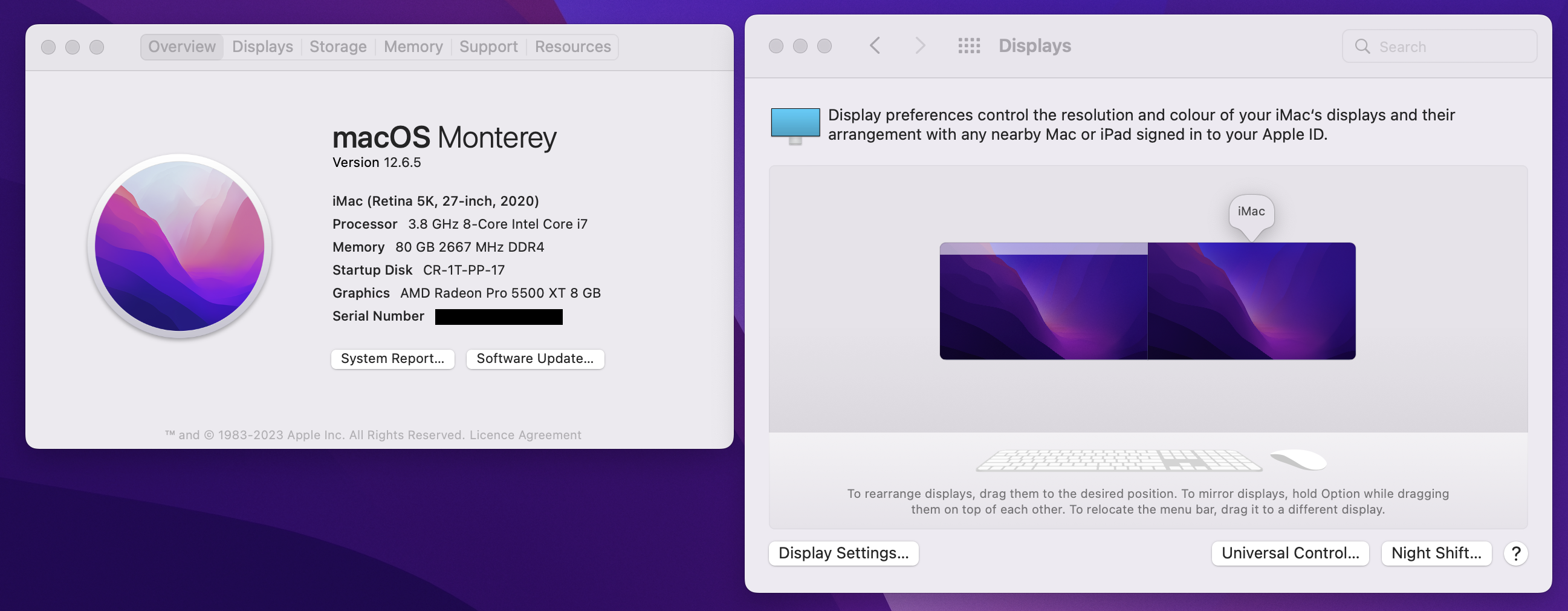1568x611 pixels.
Task: Select the Overview tab
Action: pos(182,47)
